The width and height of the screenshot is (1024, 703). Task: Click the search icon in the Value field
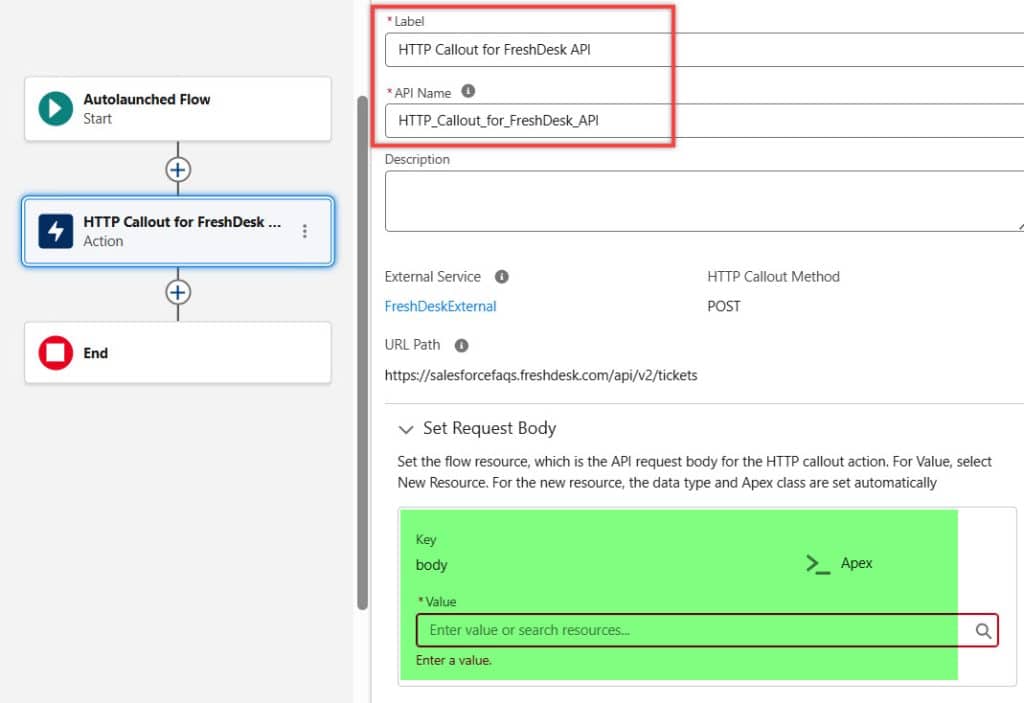[983, 630]
